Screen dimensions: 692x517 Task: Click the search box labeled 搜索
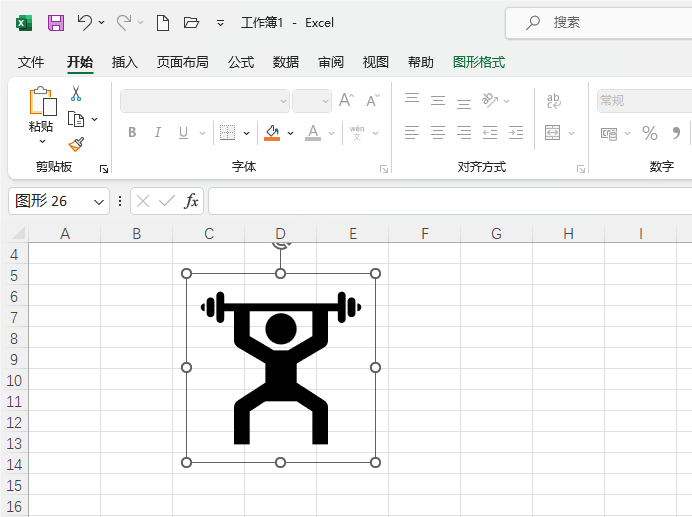click(x=598, y=23)
